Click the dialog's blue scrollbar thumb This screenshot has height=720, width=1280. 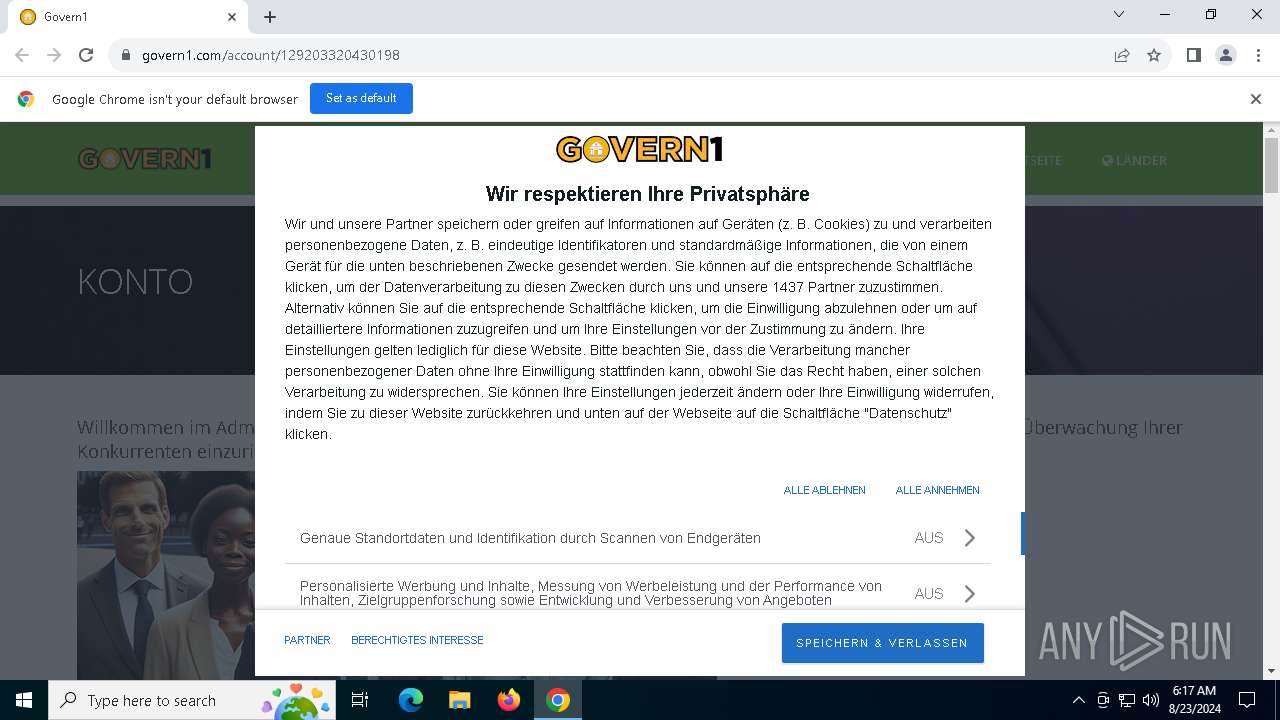(x=1022, y=533)
